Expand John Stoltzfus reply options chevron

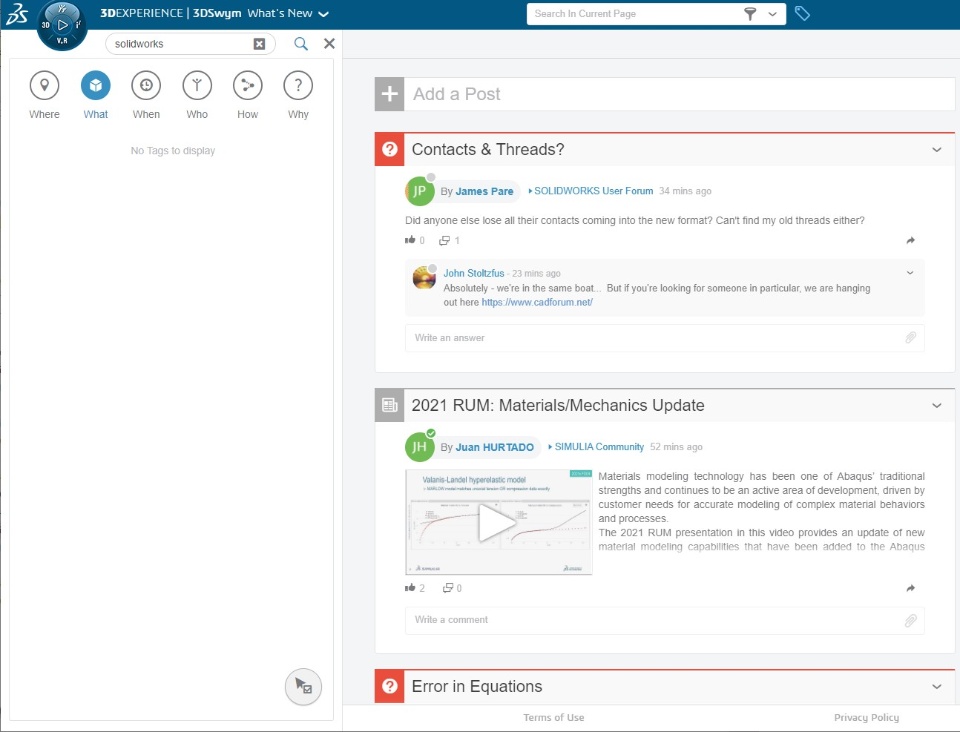coord(910,273)
